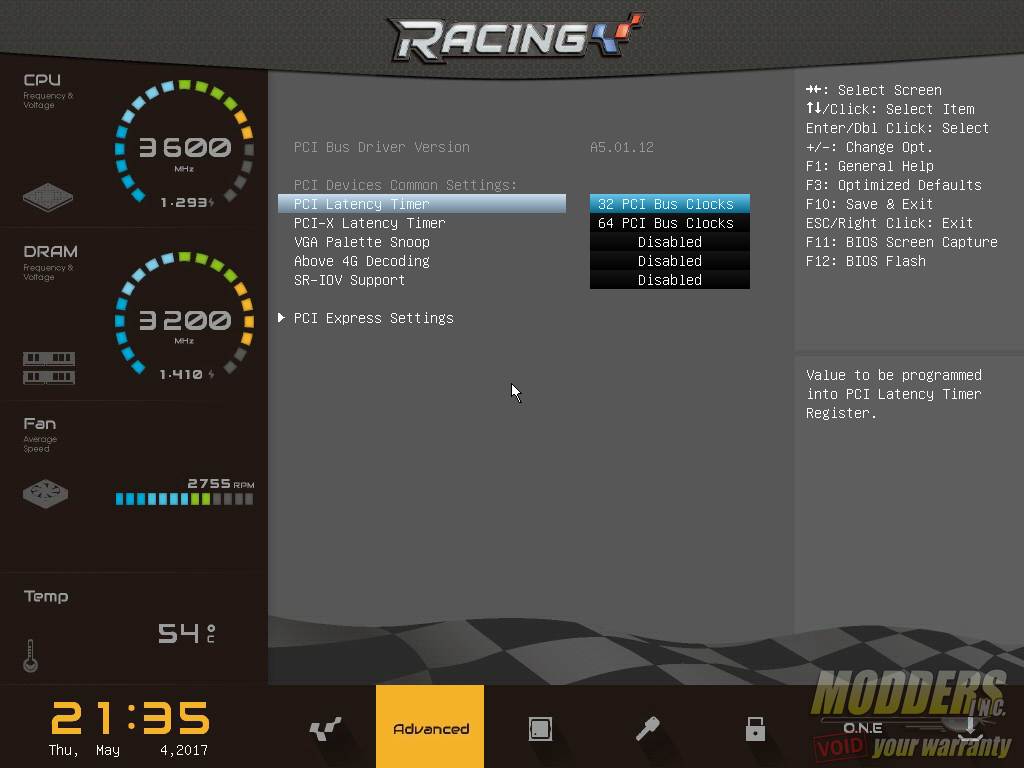Screen dimensions: 1024x768
Task: Open the Boot tab wrench icon
Action: (648, 728)
